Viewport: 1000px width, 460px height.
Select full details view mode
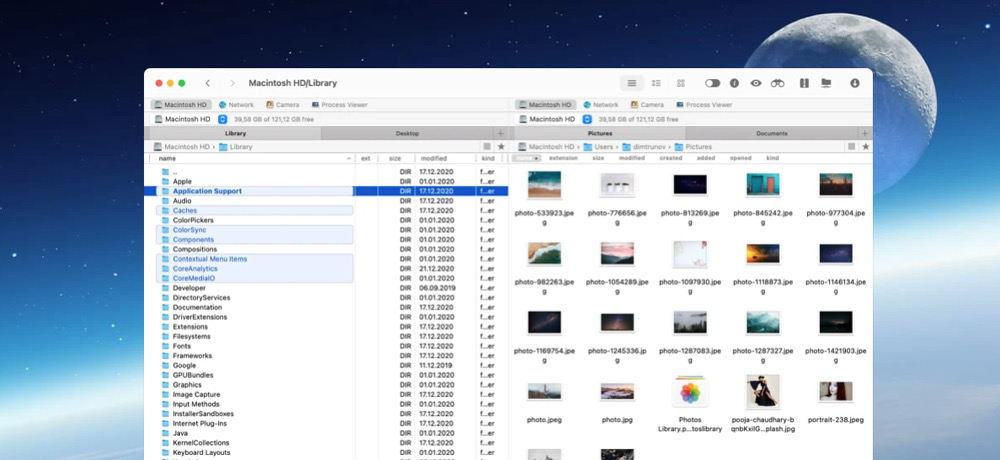click(632, 83)
